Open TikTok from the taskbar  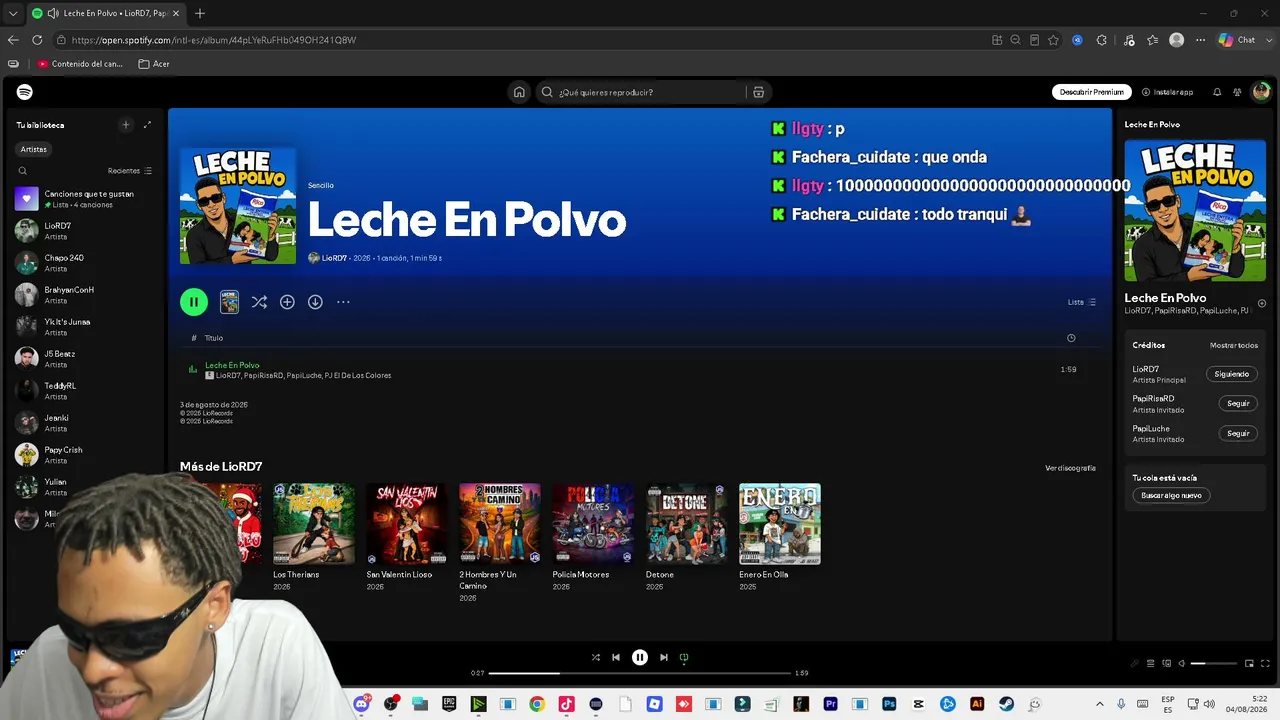(x=566, y=704)
